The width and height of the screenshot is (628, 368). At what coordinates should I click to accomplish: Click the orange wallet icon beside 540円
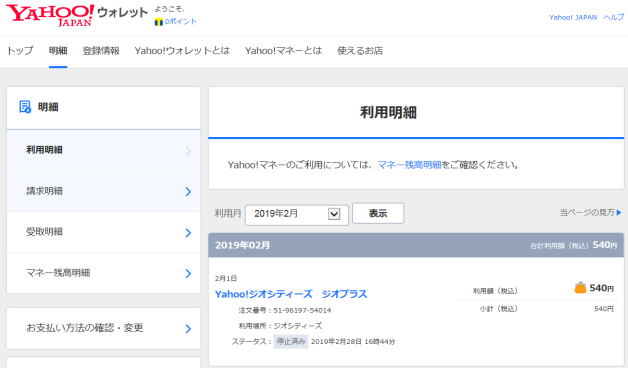pyautogui.click(x=580, y=288)
